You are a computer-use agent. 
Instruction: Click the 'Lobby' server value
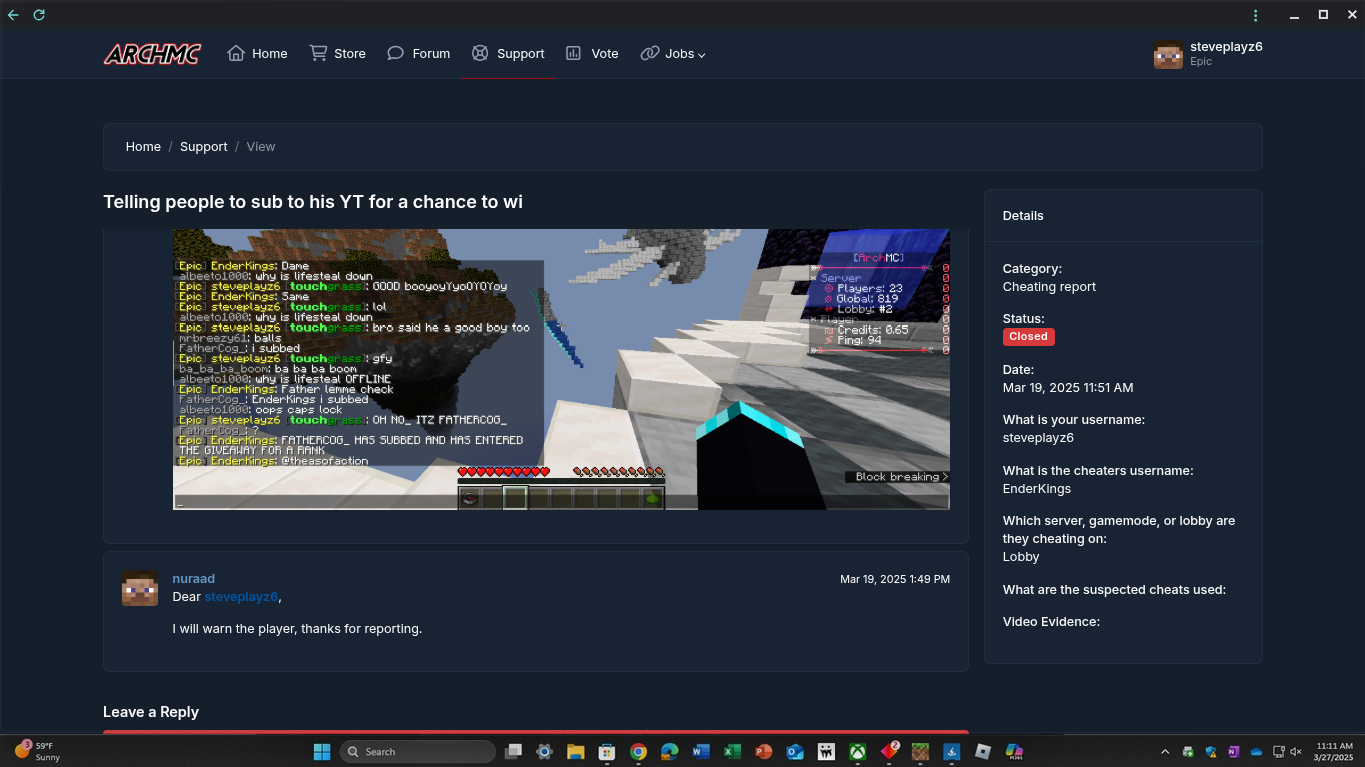tap(1021, 556)
